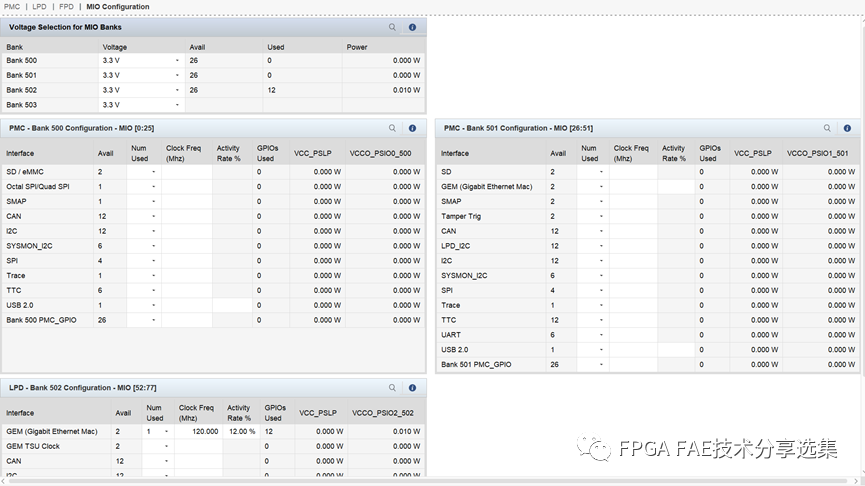Click the search icon in Voltage Selection panel
Viewport: 865px width, 486px height.
click(393, 27)
